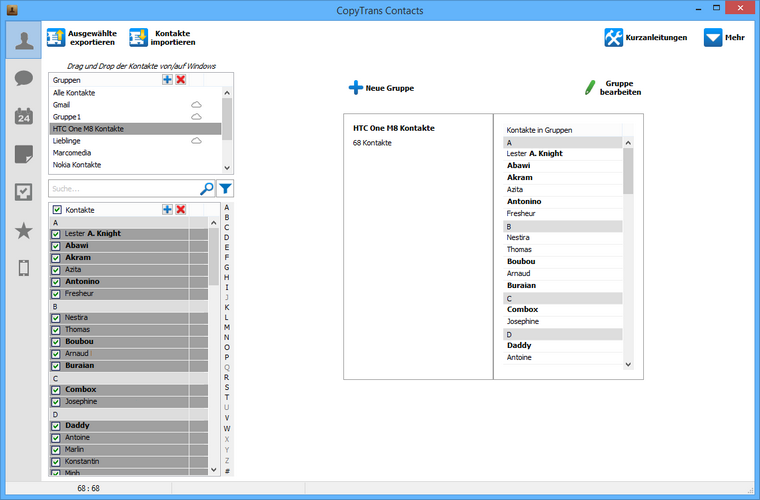Click the Gruppe bearbeiten button
760x500 pixels.
point(614,88)
